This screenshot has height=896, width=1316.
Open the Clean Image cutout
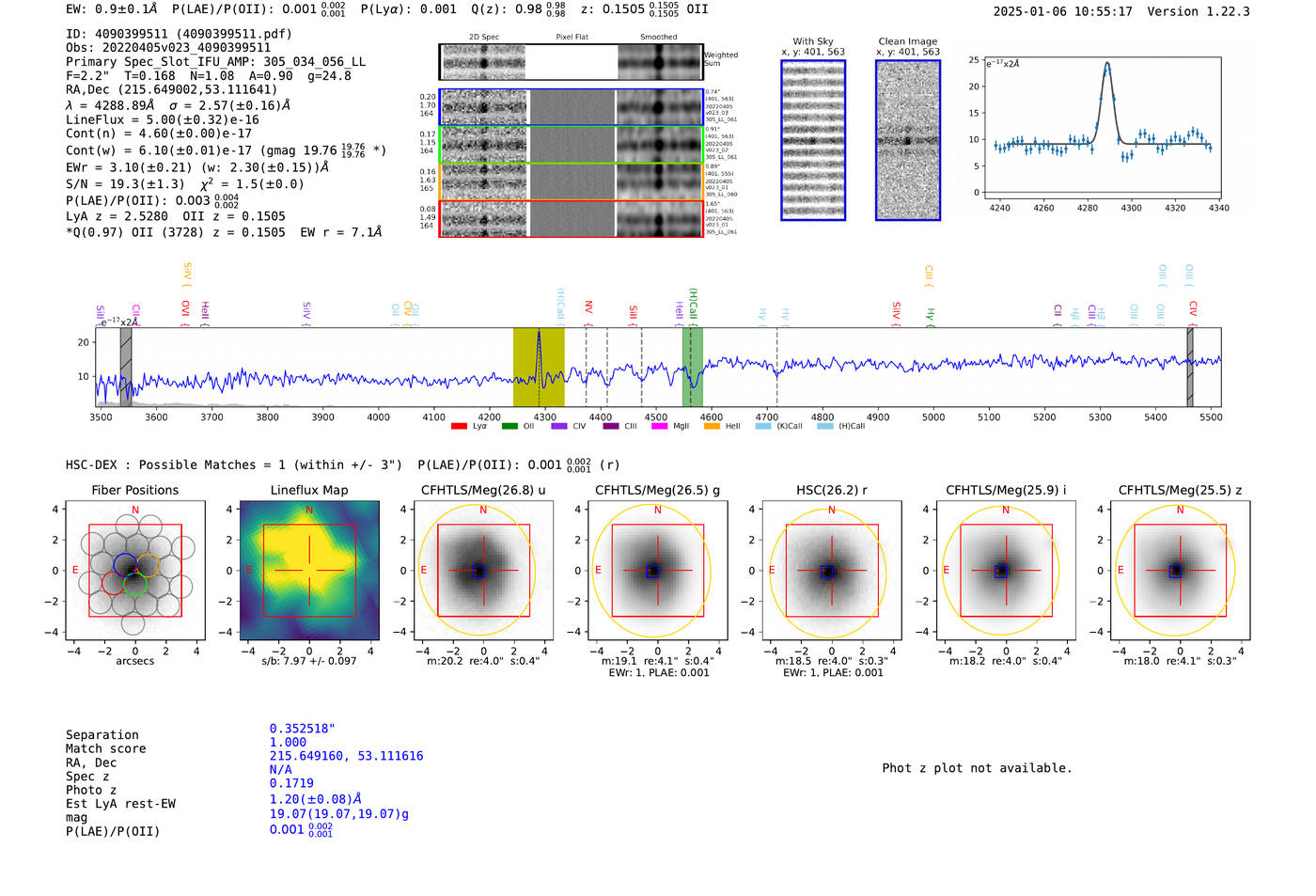click(908, 140)
